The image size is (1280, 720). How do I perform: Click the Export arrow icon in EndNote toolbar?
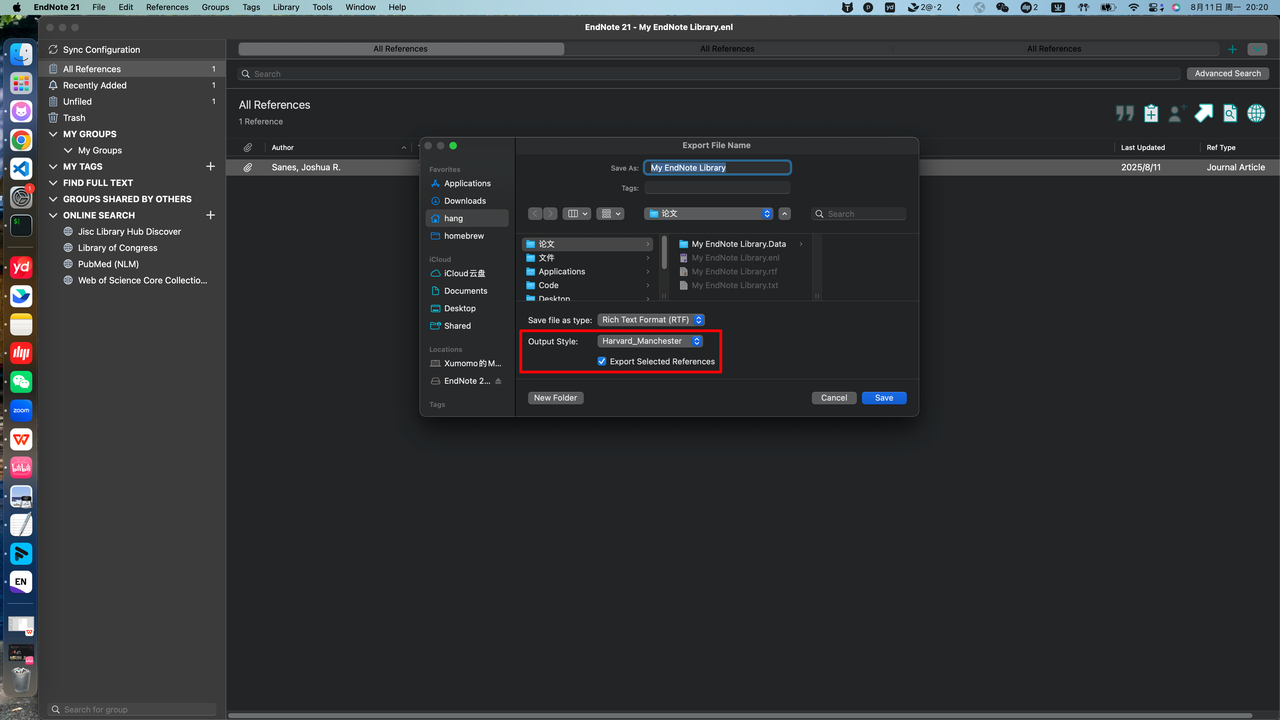pos(1204,113)
